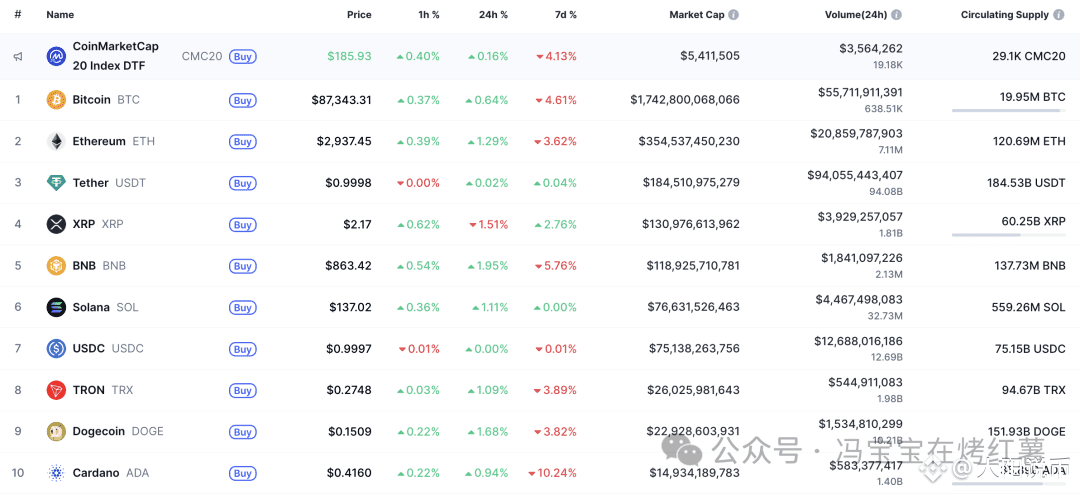
Task: Click the TRON logo icon
Action: (x=56, y=390)
